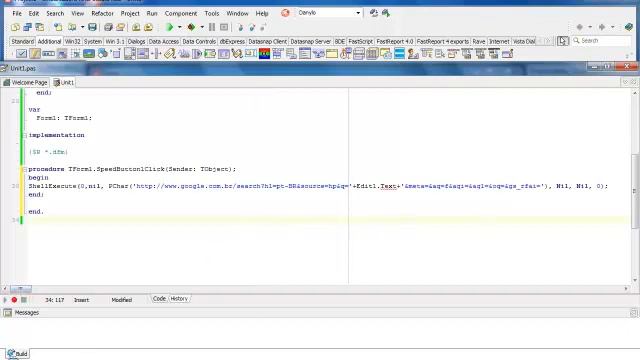Open the Component menu
640x360 pixels.
(x=181, y=13)
